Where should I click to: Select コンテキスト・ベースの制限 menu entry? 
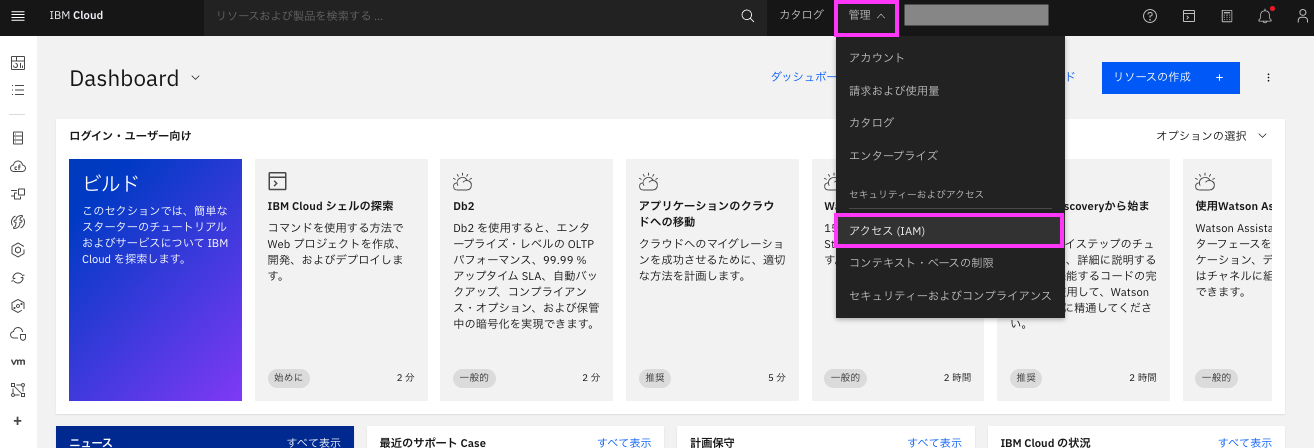point(951,262)
